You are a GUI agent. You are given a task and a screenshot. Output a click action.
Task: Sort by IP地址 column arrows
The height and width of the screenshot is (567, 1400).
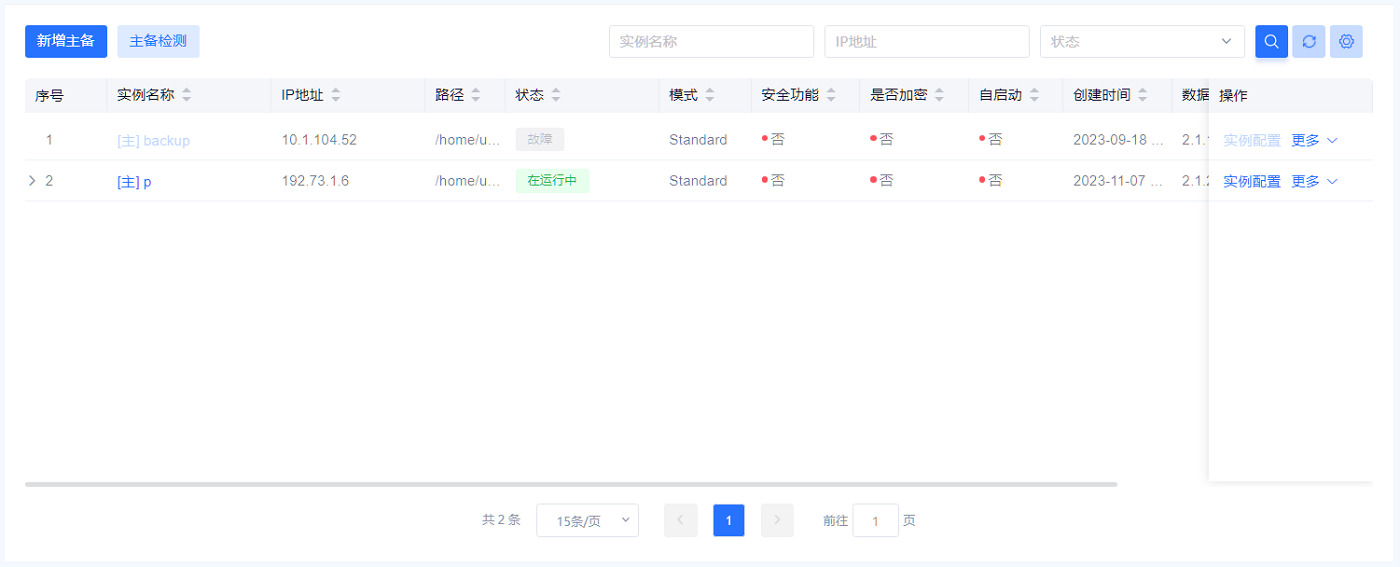[x=336, y=95]
